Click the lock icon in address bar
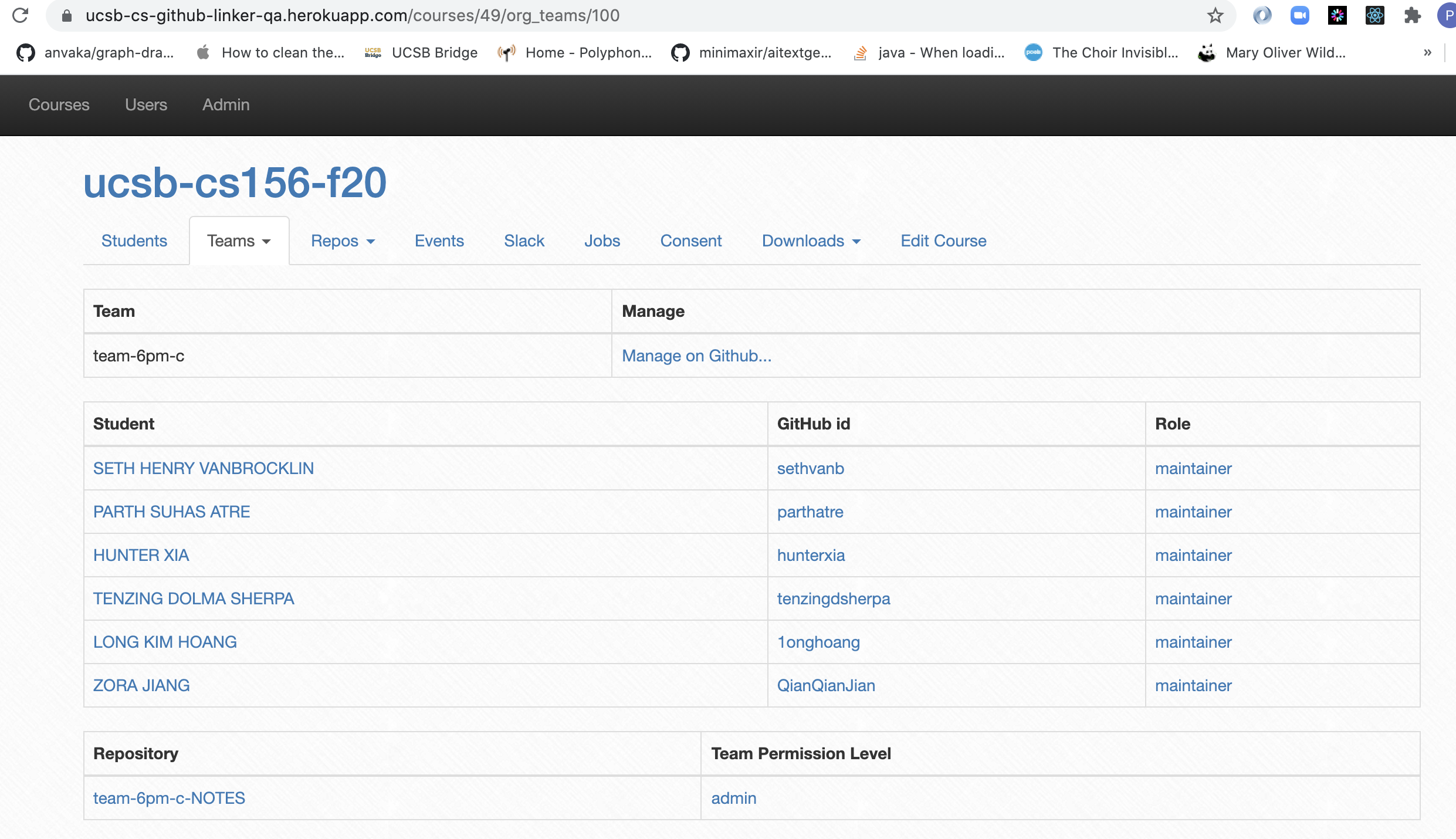This screenshot has width=1456, height=839. coord(67,15)
